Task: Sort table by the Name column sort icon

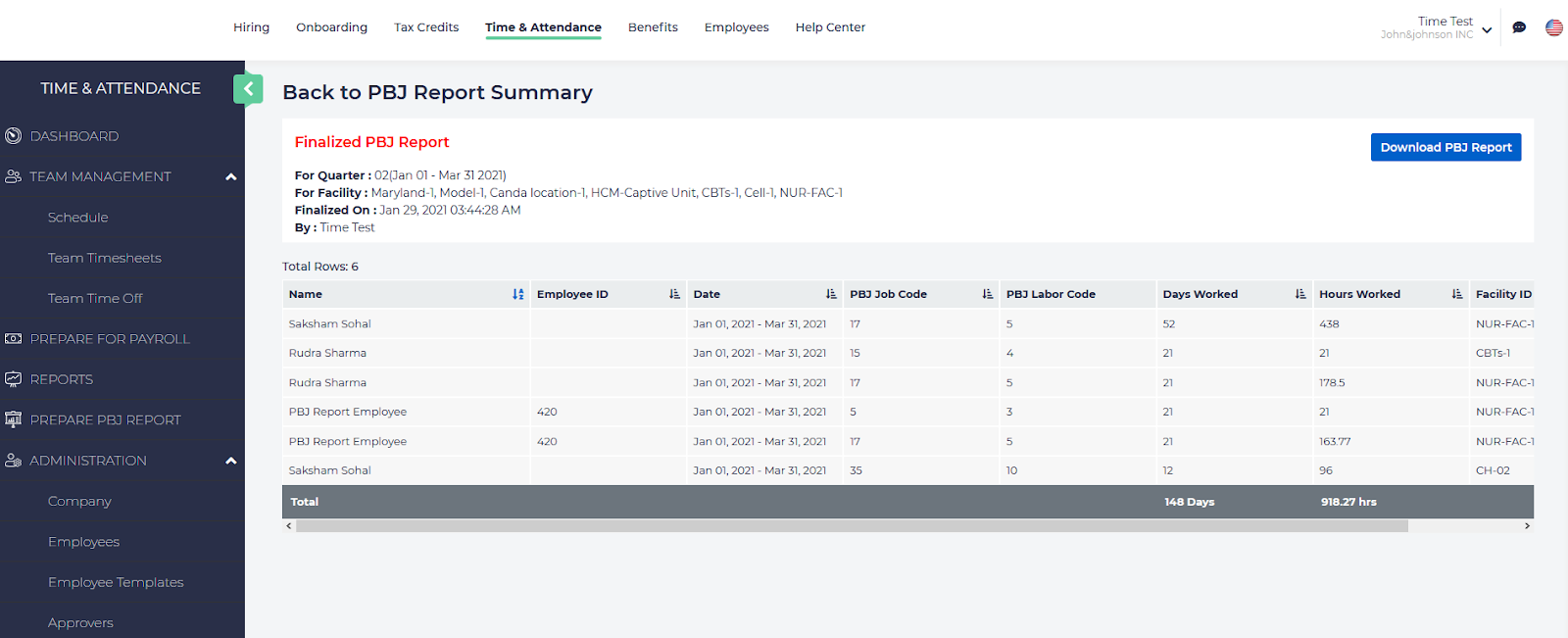Action: coord(518,294)
